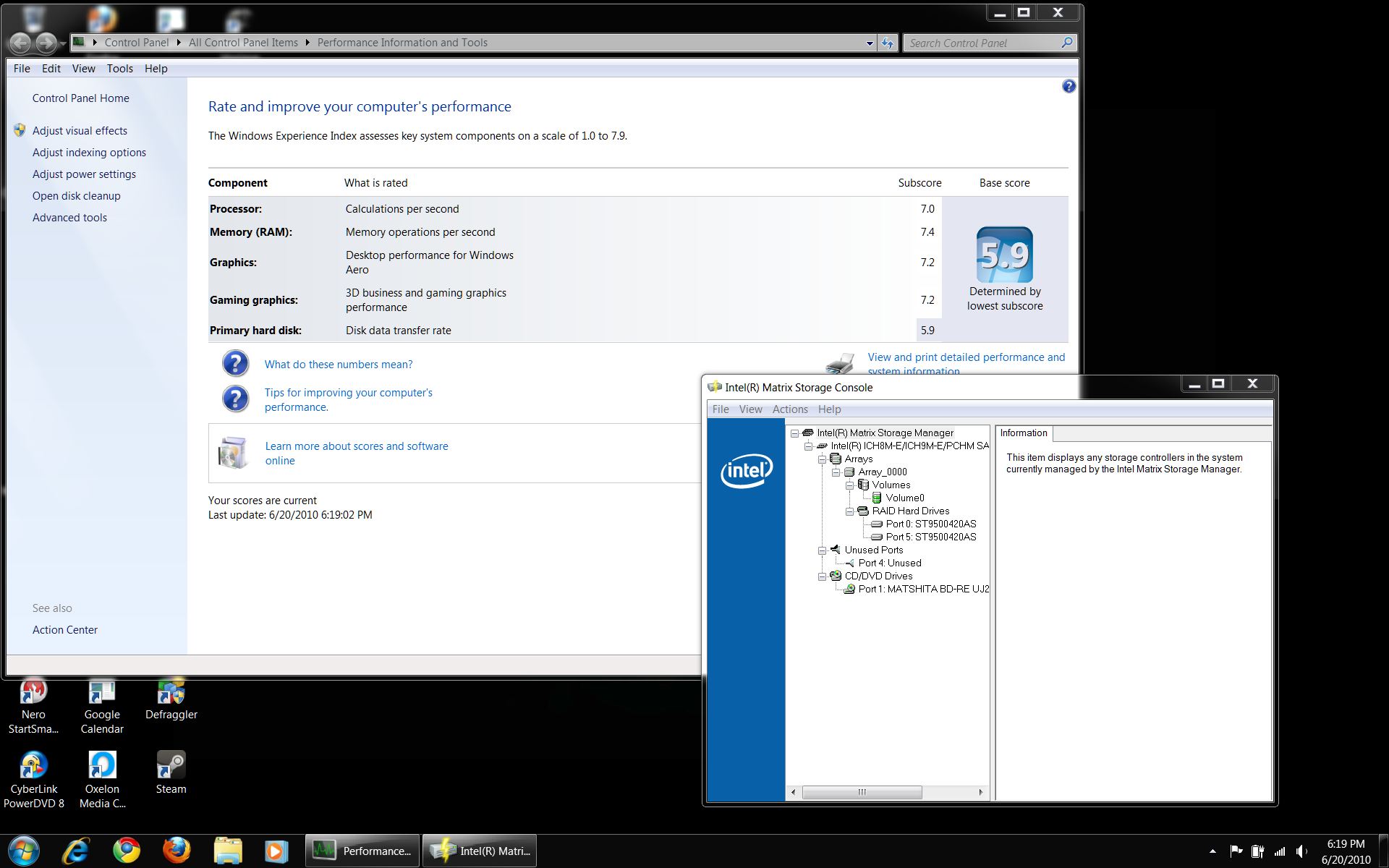Open Oxelon Media Converter desktop icon
The height and width of the screenshot is (868, 1389).
[x=102, y=780]
